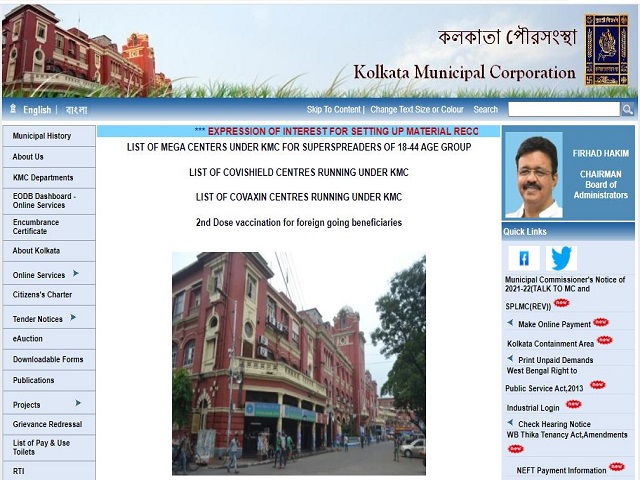Open Print Unpaid Demands link
Screen dimensions: 640x480
click(556, 360)
